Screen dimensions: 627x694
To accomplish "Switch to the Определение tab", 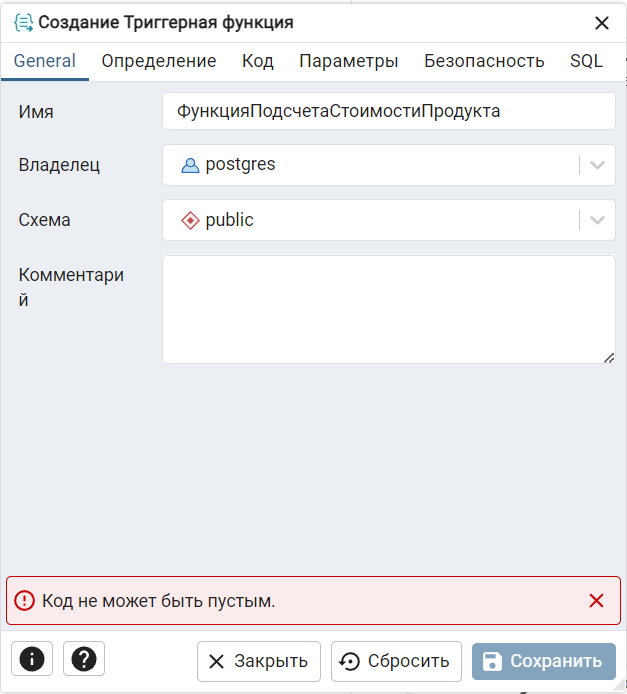I will [x=159, y=61].
